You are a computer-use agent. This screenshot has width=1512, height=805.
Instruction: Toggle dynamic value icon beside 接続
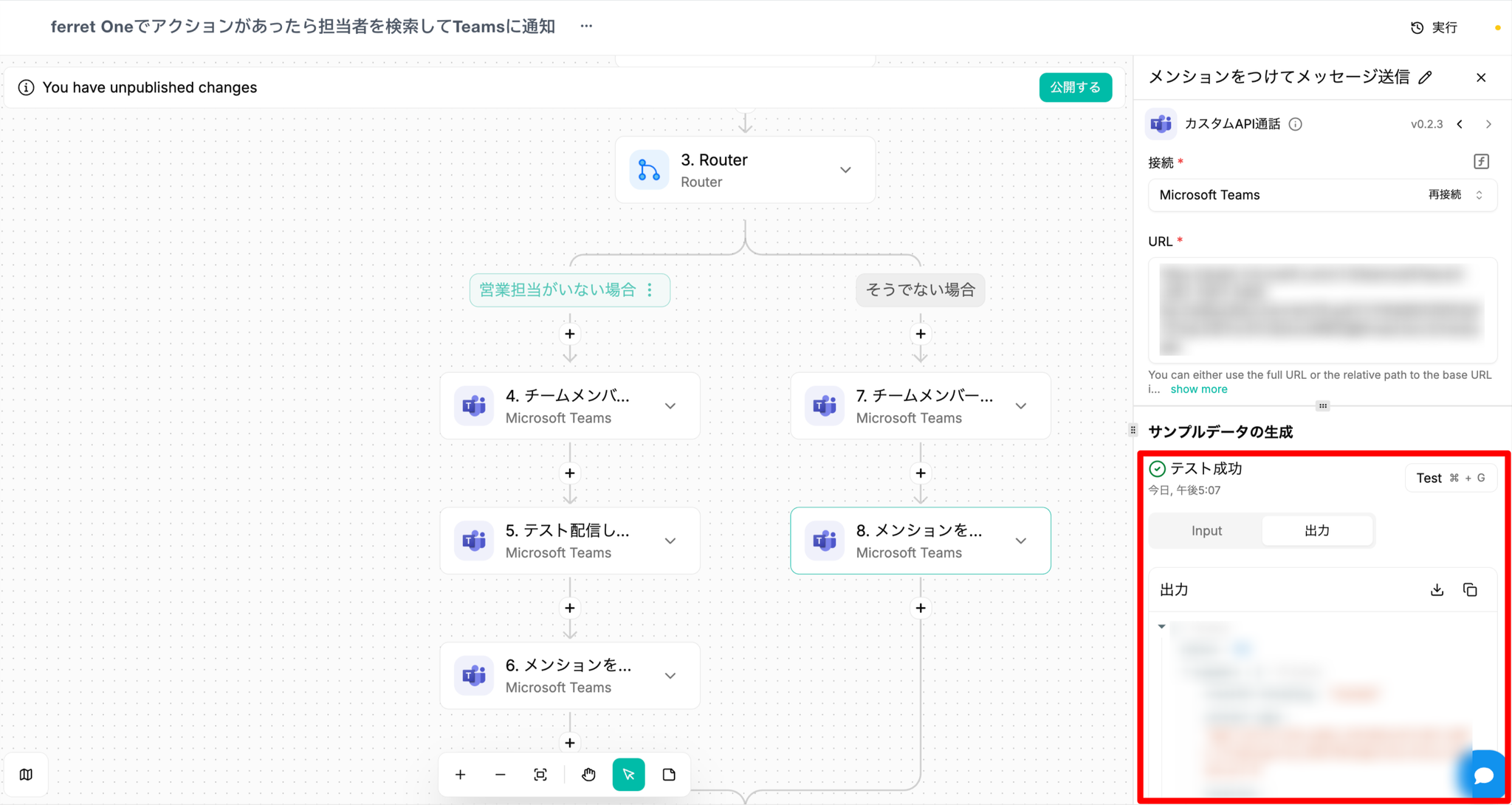point(1481,162)
